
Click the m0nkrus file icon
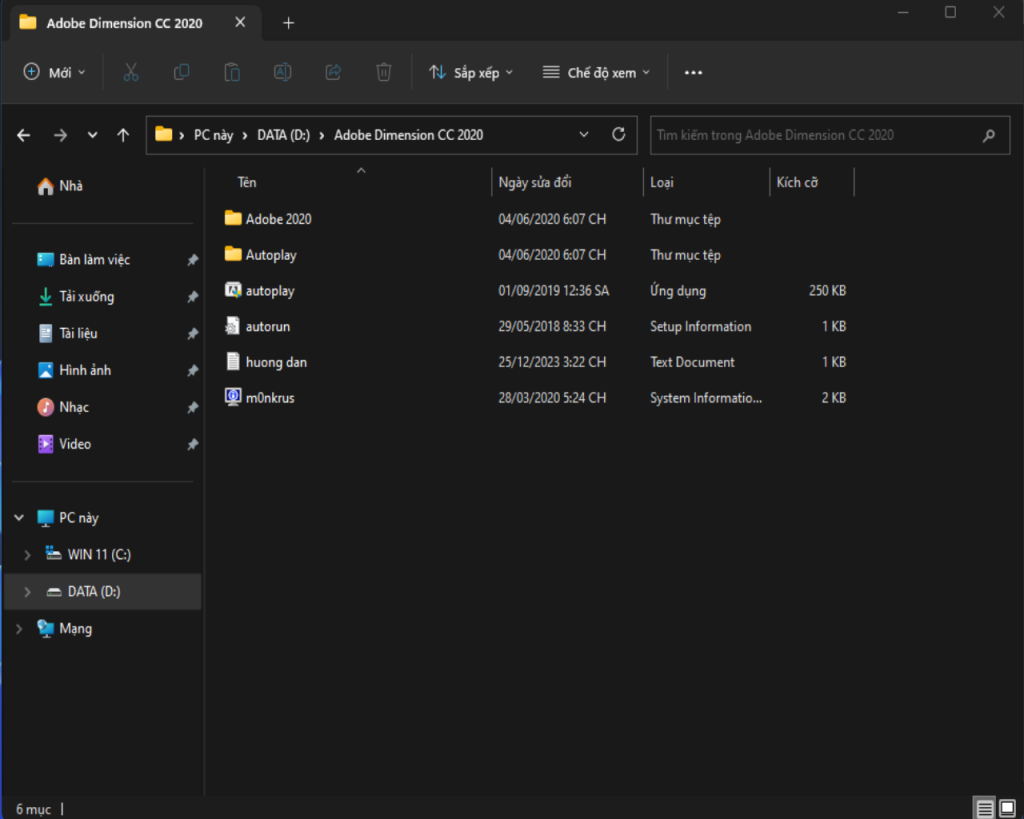pos(233,396)
